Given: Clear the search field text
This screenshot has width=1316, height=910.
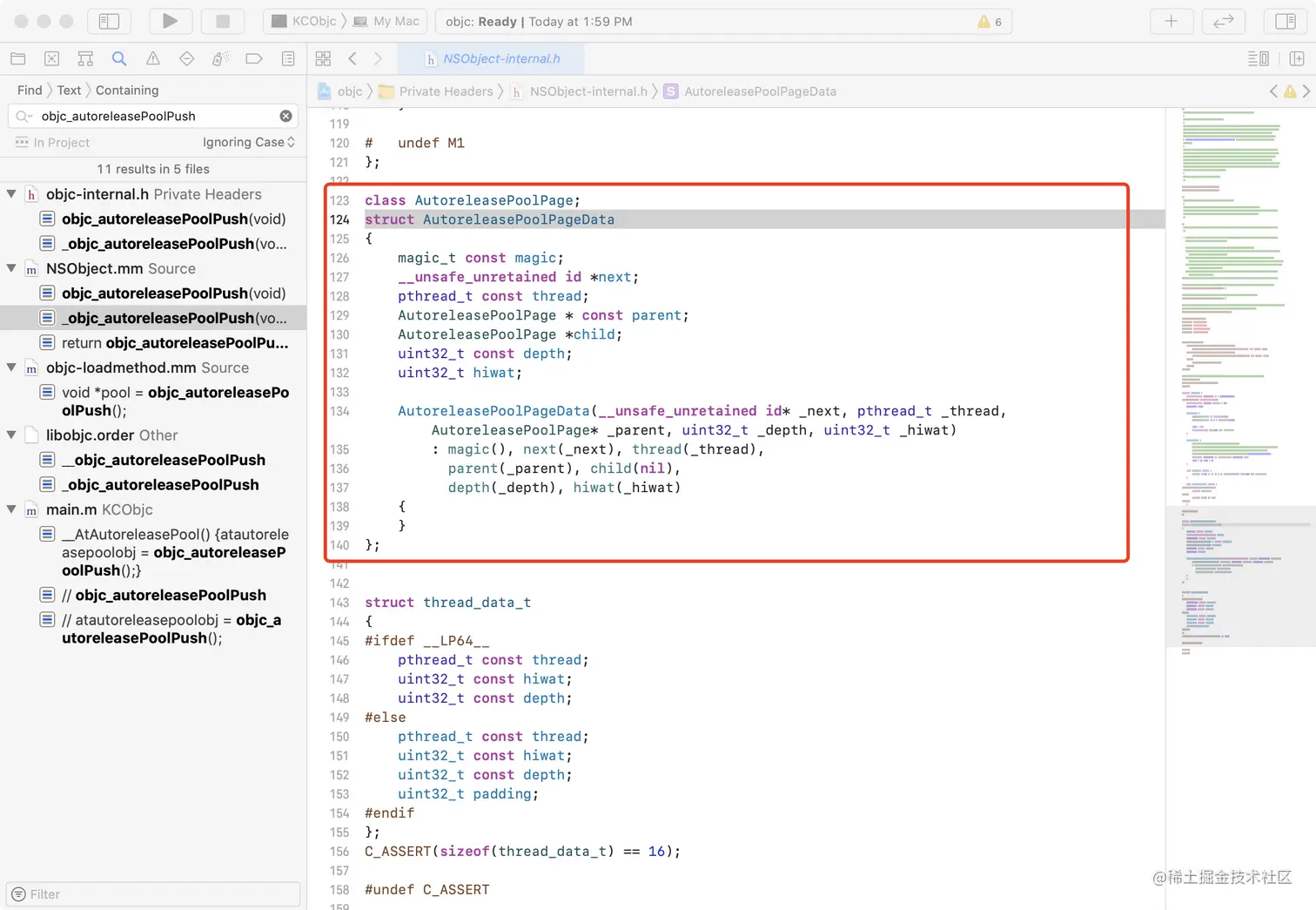Looking at the screenshot, I should click(285, 116).
